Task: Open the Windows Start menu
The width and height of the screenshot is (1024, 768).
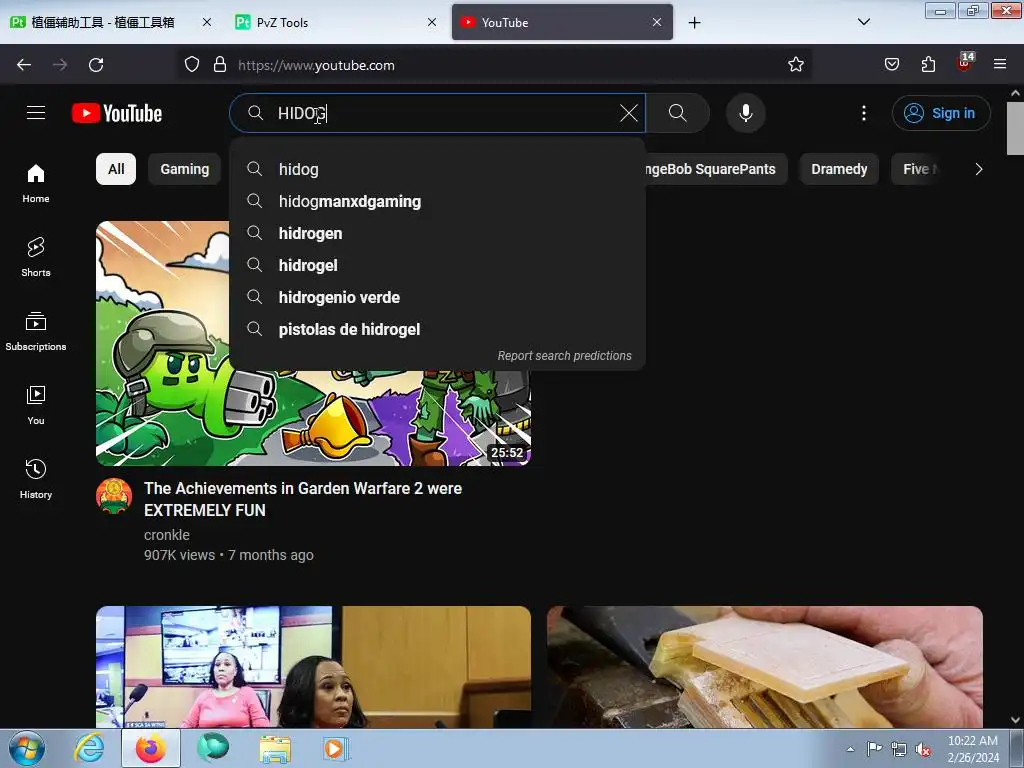Action: pos(27,748)
